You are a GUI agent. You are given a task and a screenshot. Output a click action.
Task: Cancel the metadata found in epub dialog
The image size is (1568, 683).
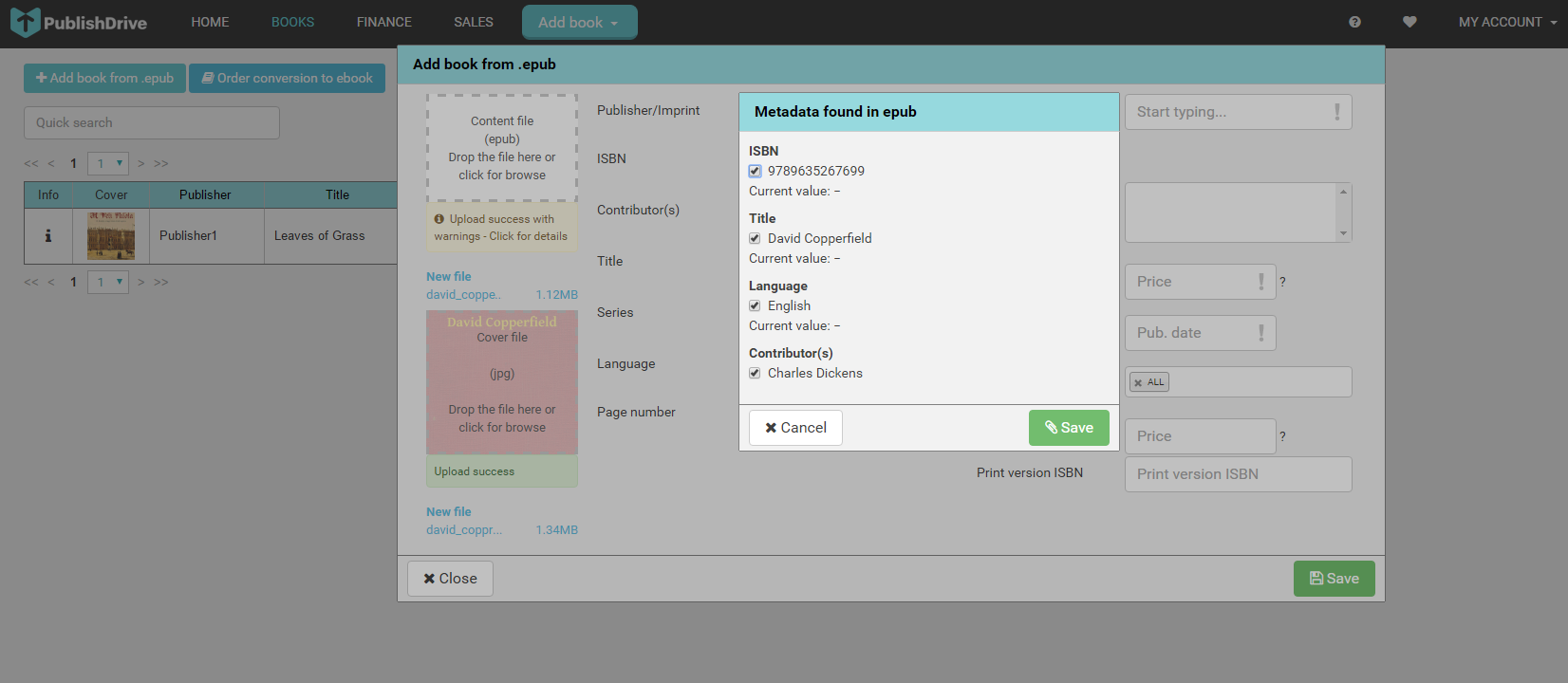point(795,428)
